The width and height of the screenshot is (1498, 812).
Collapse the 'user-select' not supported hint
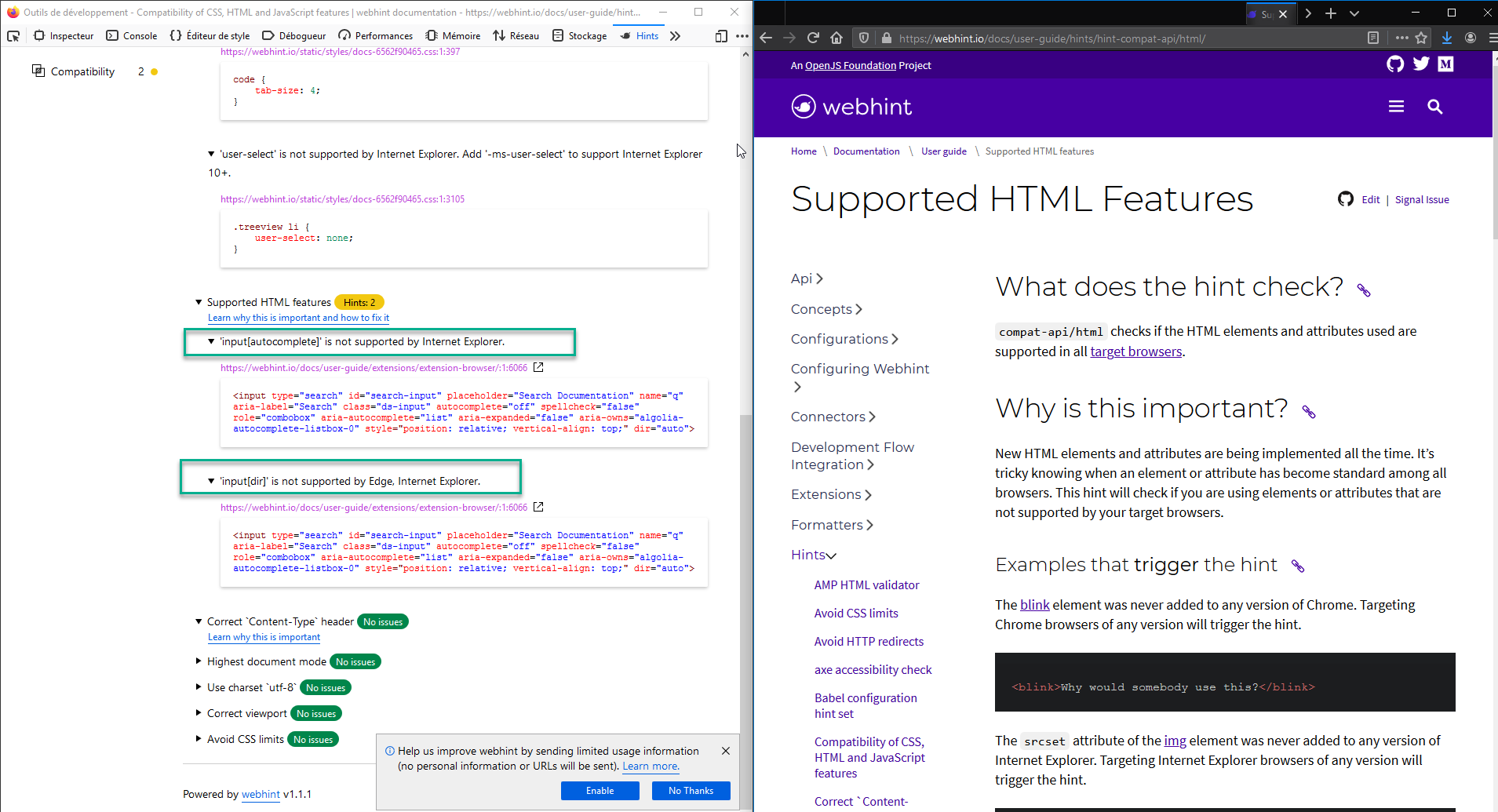pyautogui.click(x=211, y=154)
